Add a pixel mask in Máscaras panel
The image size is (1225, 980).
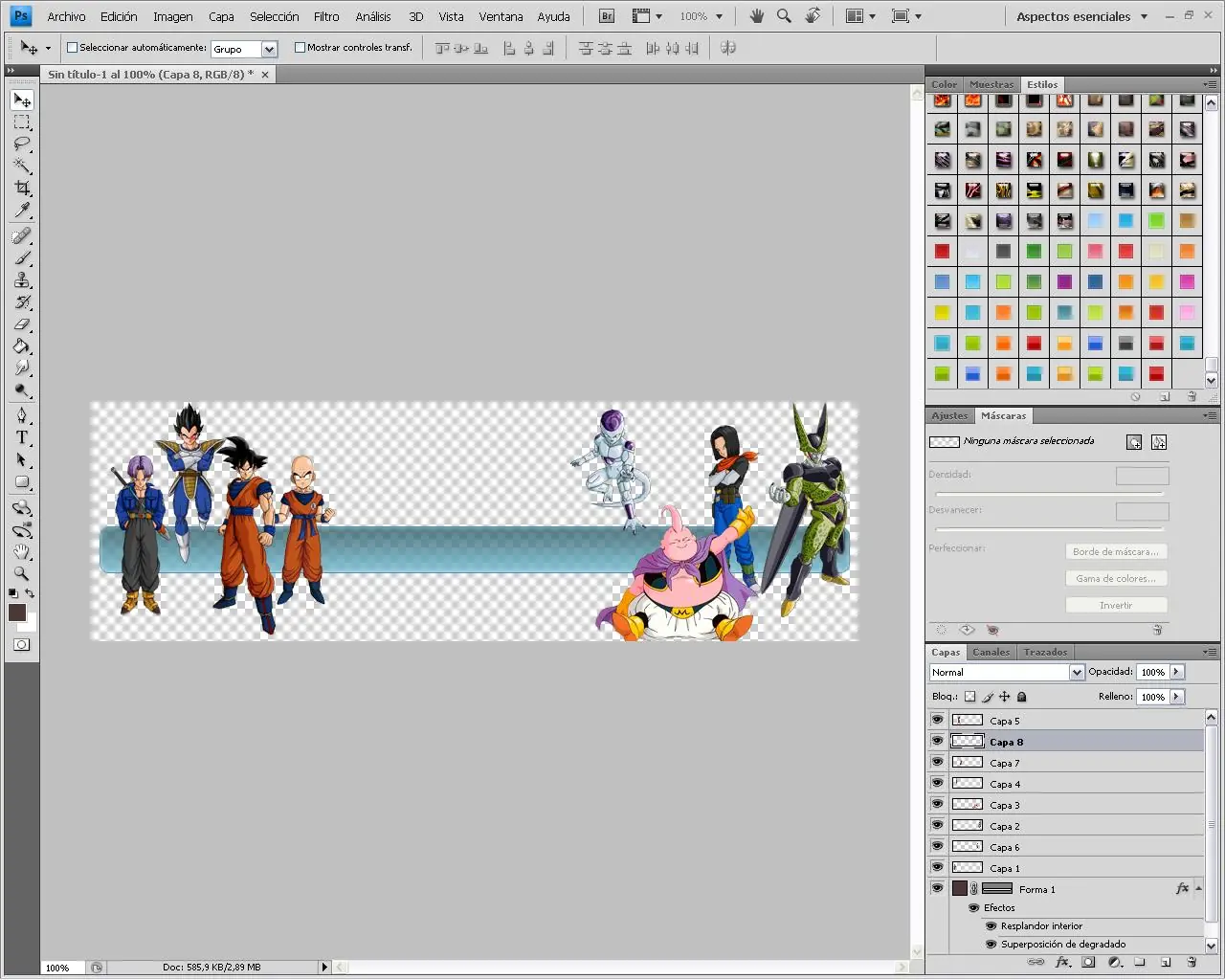pos(1134,442)
